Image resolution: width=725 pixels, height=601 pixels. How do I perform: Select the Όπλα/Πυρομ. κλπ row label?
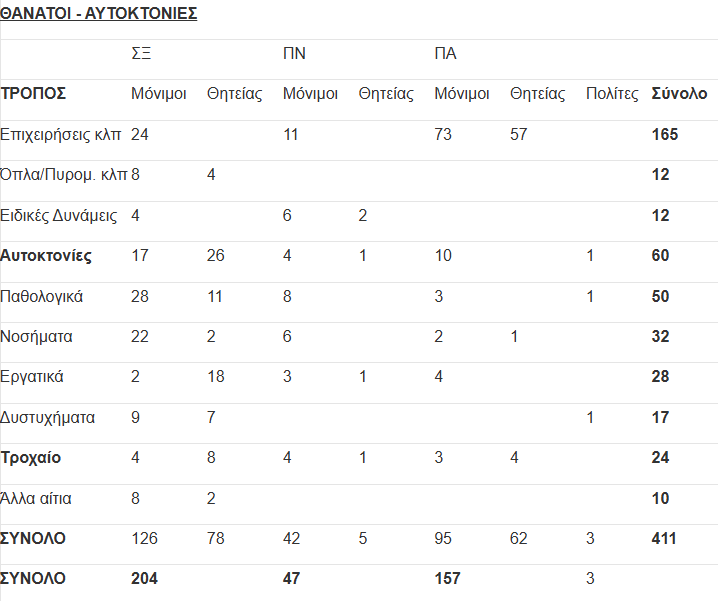(64, 175)
